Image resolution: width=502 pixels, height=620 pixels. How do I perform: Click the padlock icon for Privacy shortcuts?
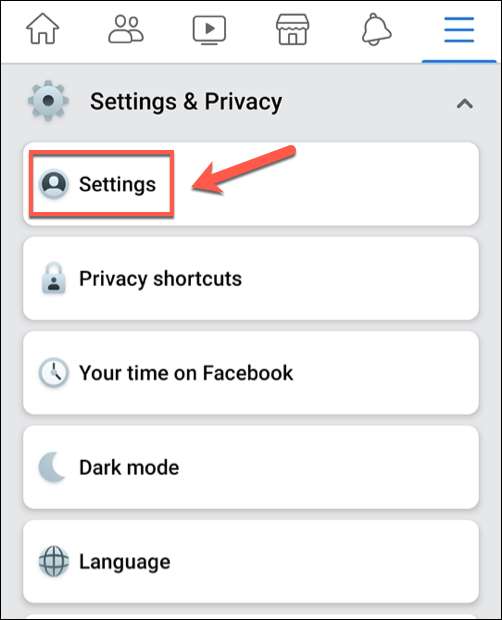pos(54,278)
